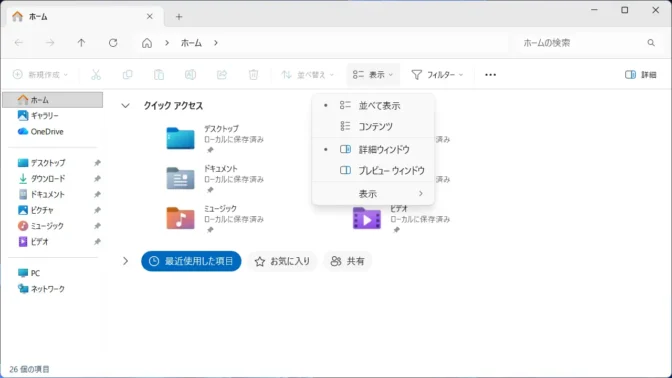This screenshot has height=378, width=672.
Task: Open 並べ替え sort dropdown
Action: click(x=307, y=75)
